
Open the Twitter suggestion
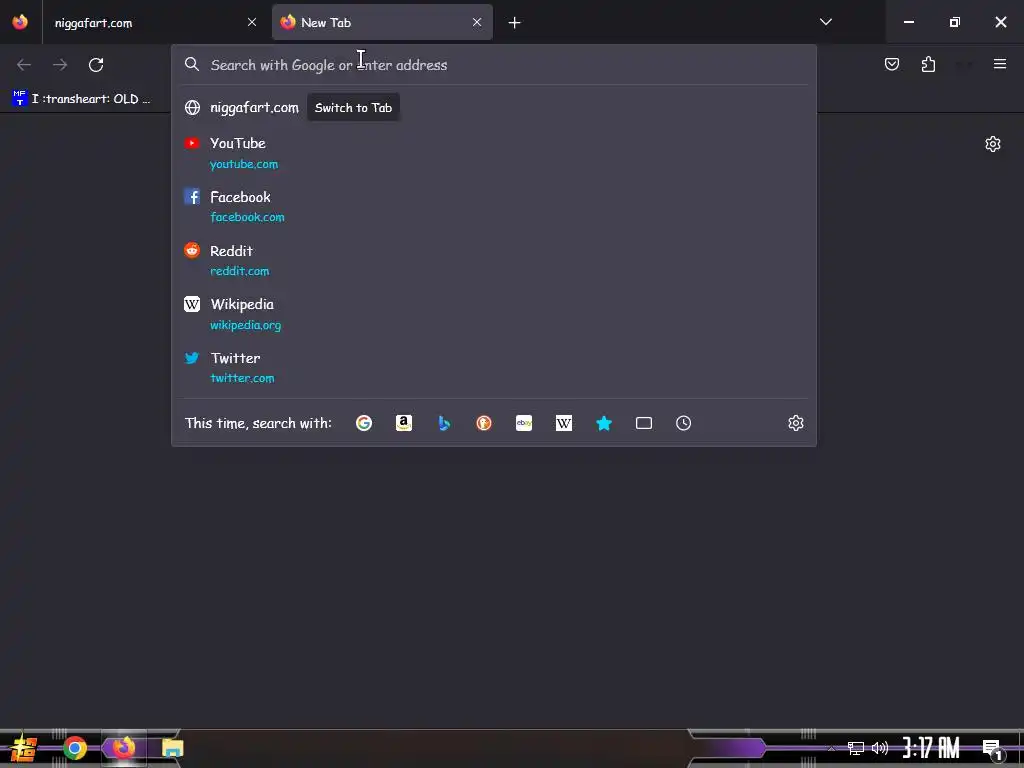click(x=494, y=367)
